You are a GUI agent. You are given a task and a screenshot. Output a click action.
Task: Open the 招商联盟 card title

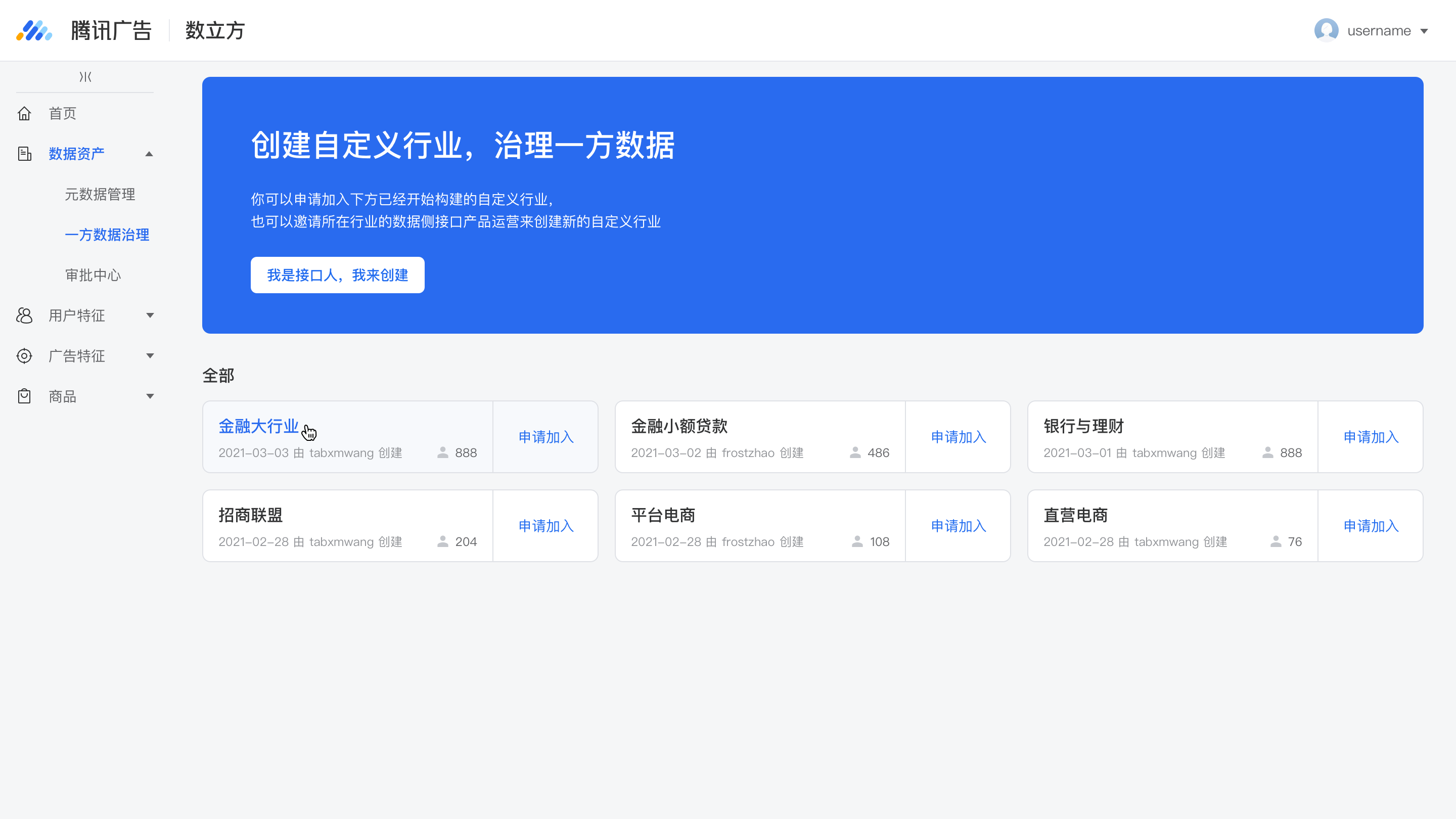tap(250, 515)
